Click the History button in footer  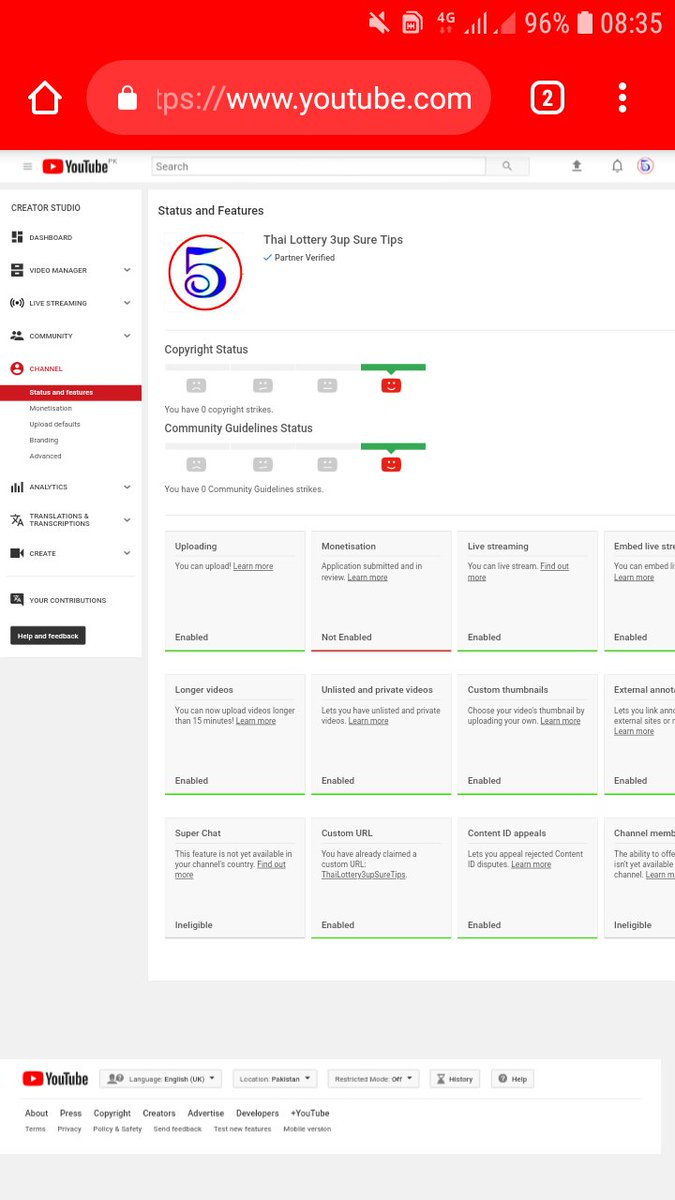[455, 1079]
